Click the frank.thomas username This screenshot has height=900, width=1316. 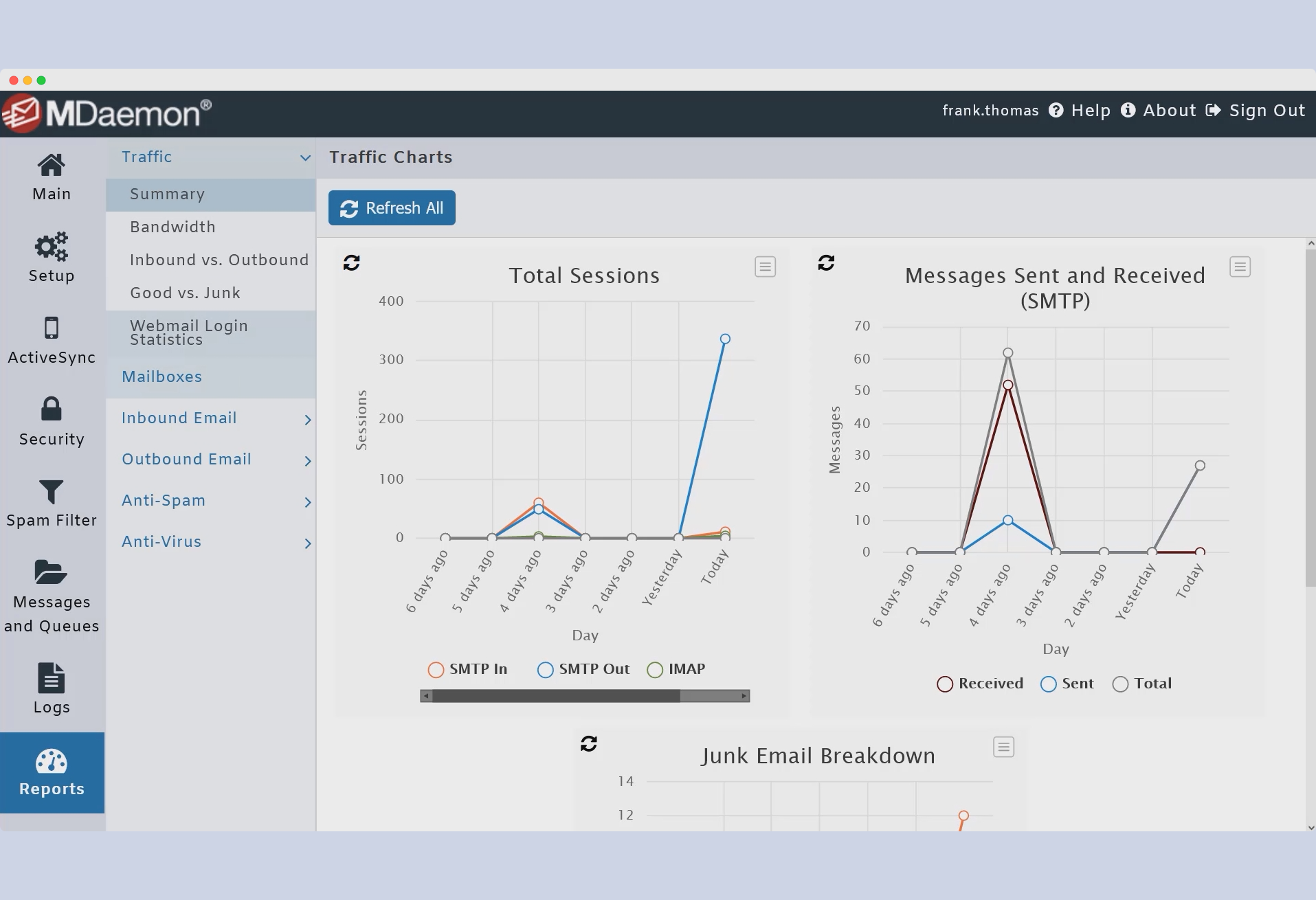coord(990,111)
